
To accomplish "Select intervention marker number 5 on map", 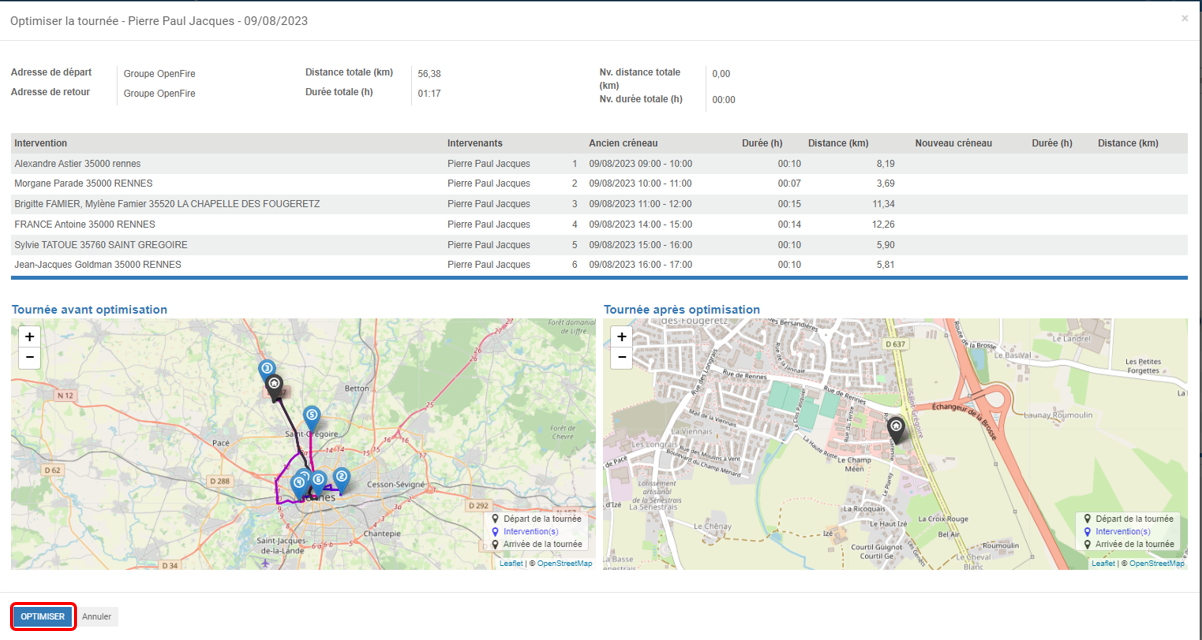I will coord(312,417).
